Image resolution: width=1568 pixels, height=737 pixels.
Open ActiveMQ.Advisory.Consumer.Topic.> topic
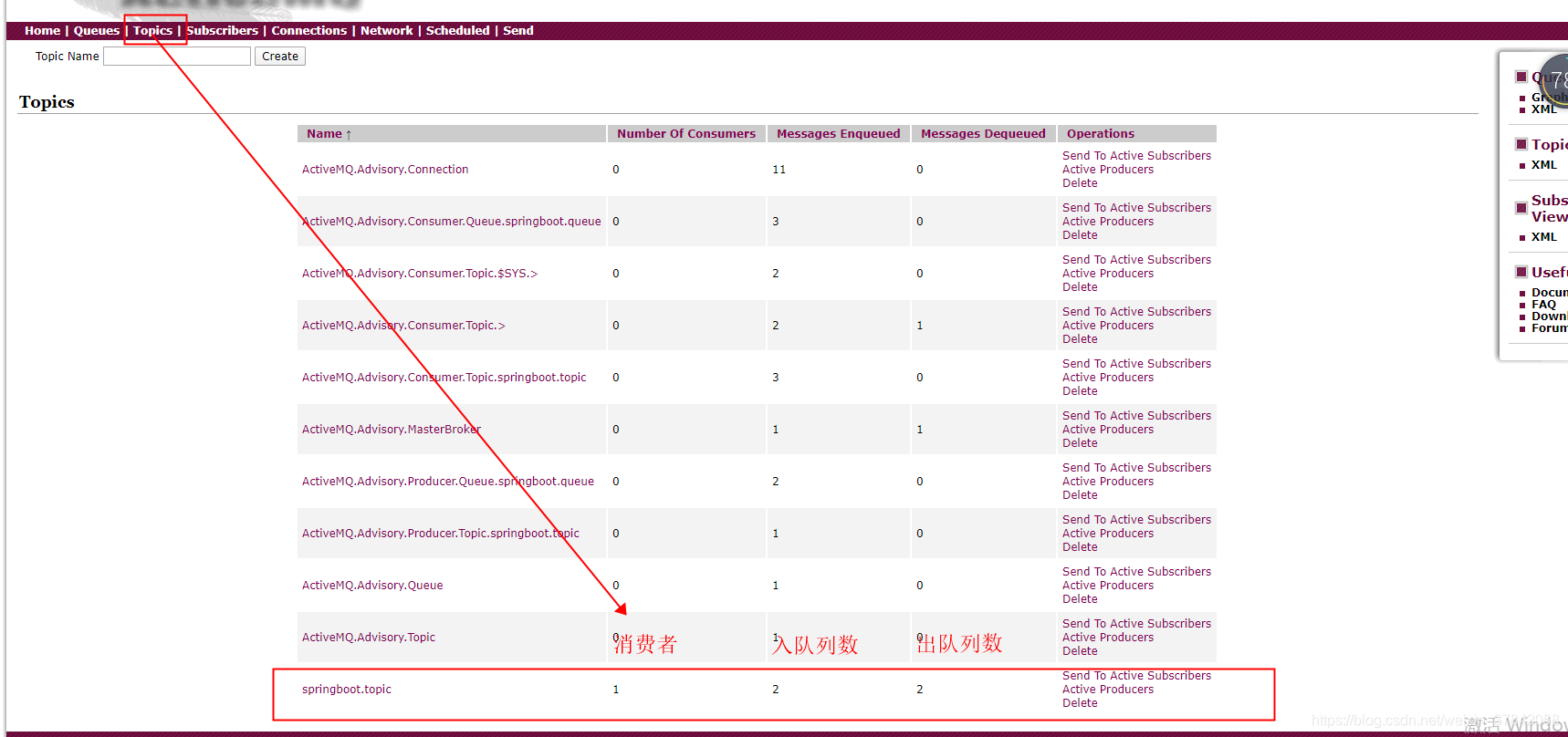click(403, 326)
